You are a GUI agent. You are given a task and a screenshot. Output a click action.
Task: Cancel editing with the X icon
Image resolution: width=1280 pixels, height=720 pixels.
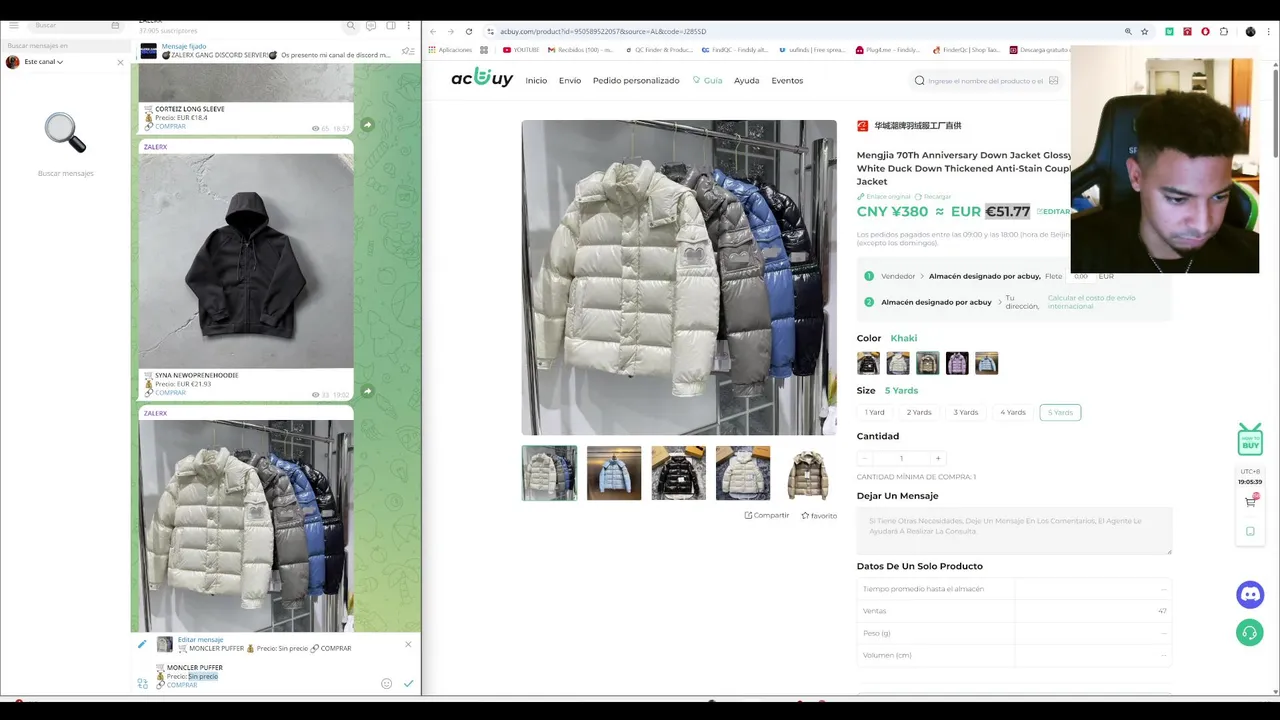click(x=408, y=644)
